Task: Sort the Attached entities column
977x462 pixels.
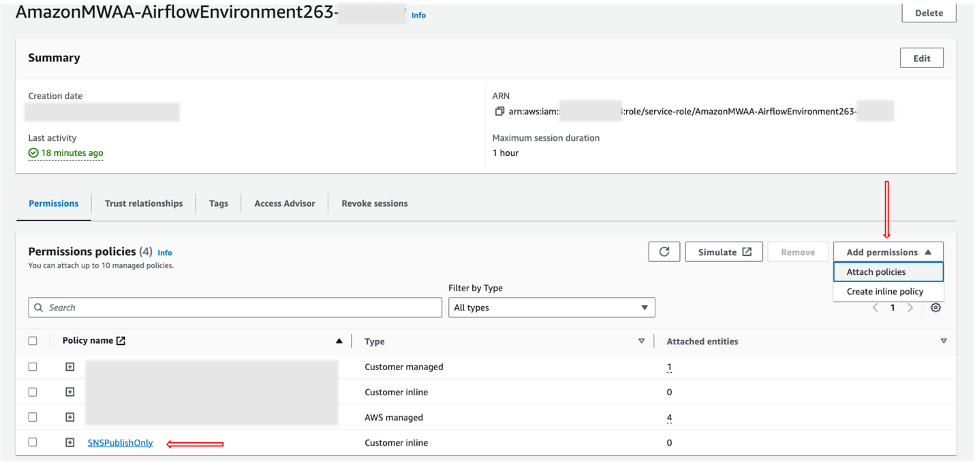Action: click(943, 341)
